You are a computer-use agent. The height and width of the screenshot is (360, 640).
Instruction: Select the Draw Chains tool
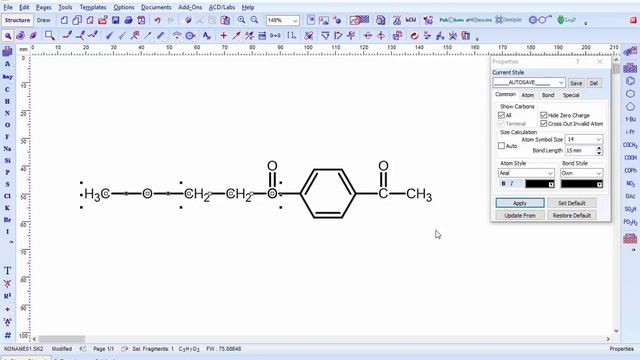(93, 36)
